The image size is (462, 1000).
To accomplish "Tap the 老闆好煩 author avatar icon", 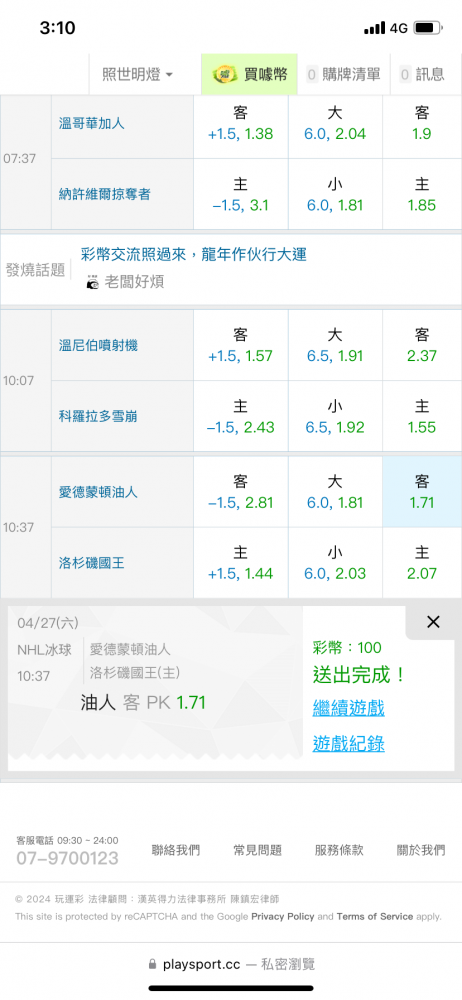I will pos(93,283).
